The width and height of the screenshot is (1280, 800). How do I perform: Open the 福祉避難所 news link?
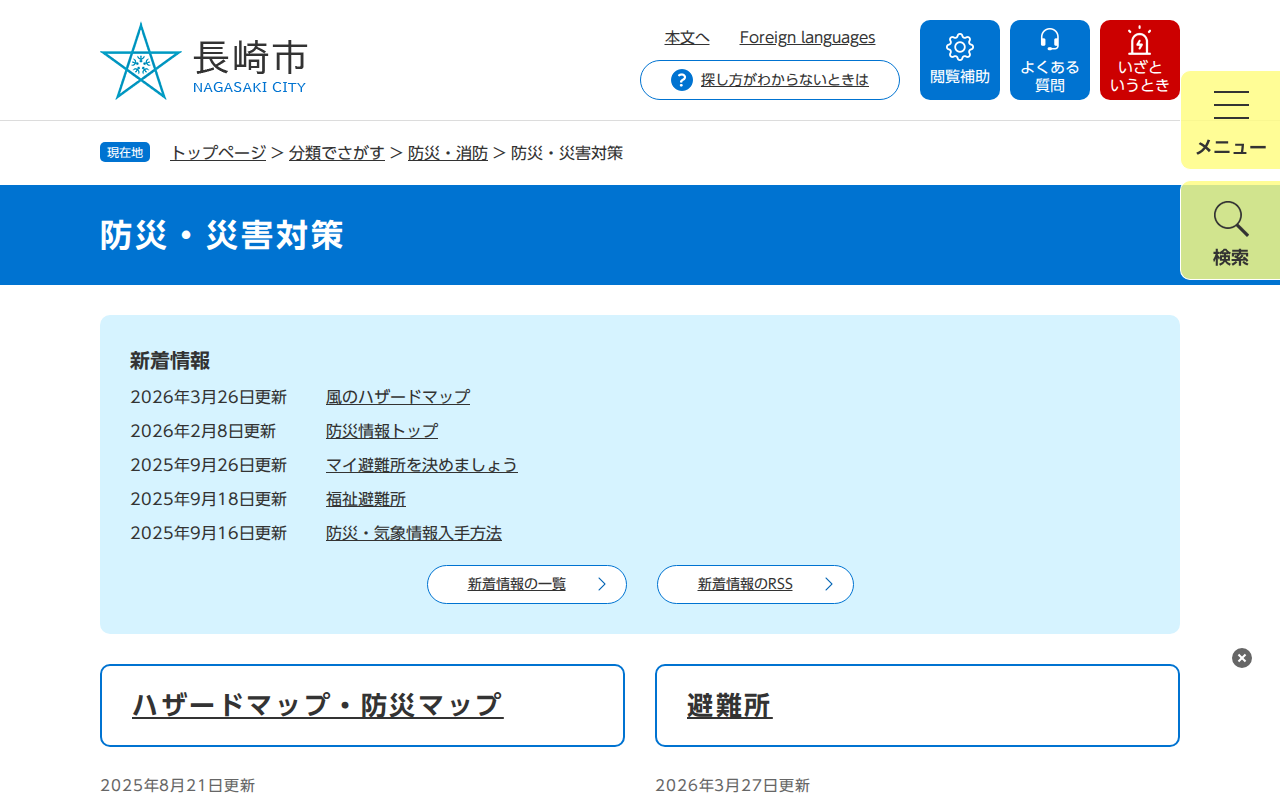366,499
